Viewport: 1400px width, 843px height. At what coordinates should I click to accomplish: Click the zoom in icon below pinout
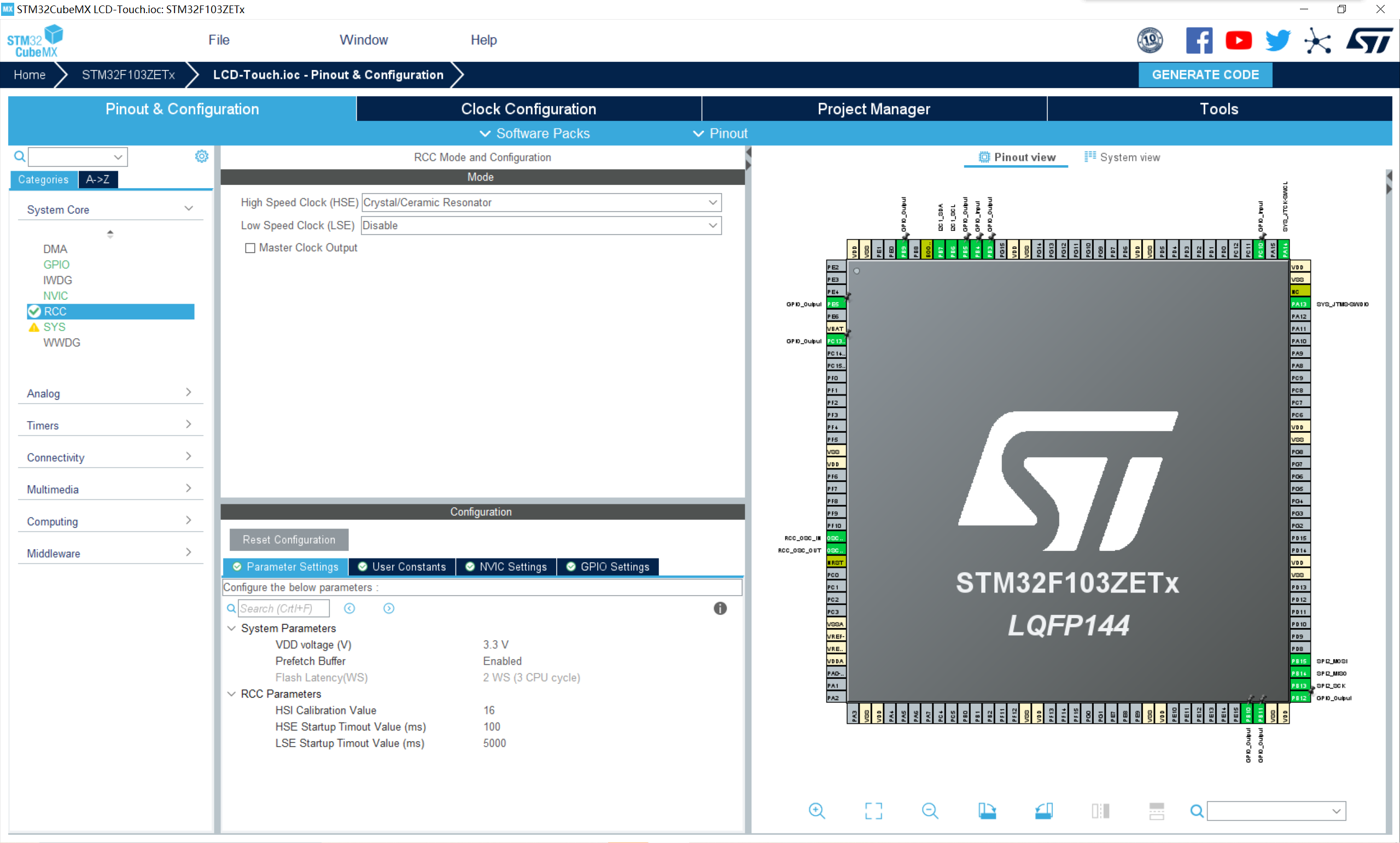click(816, 811)
